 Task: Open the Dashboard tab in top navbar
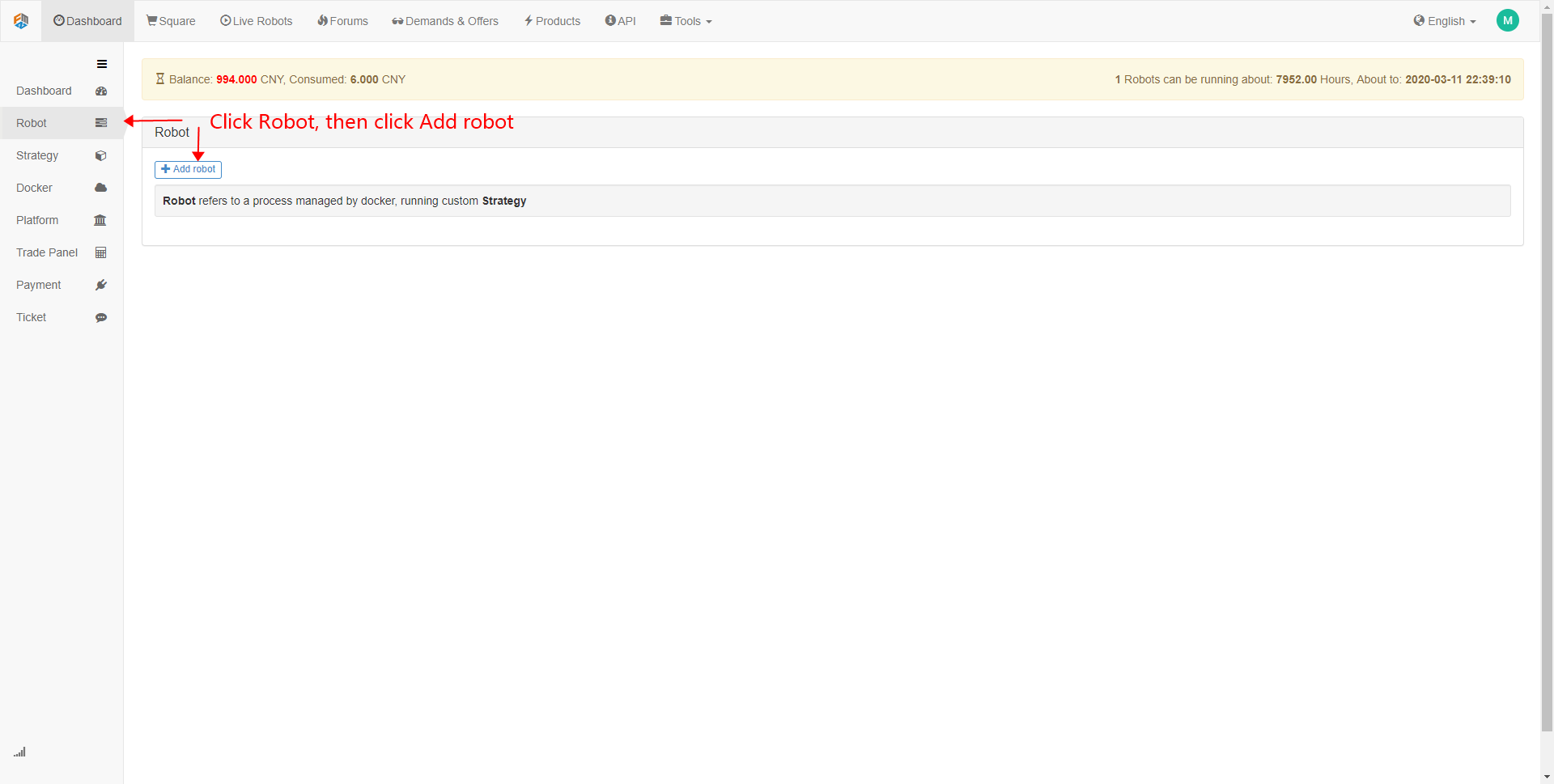87,21
